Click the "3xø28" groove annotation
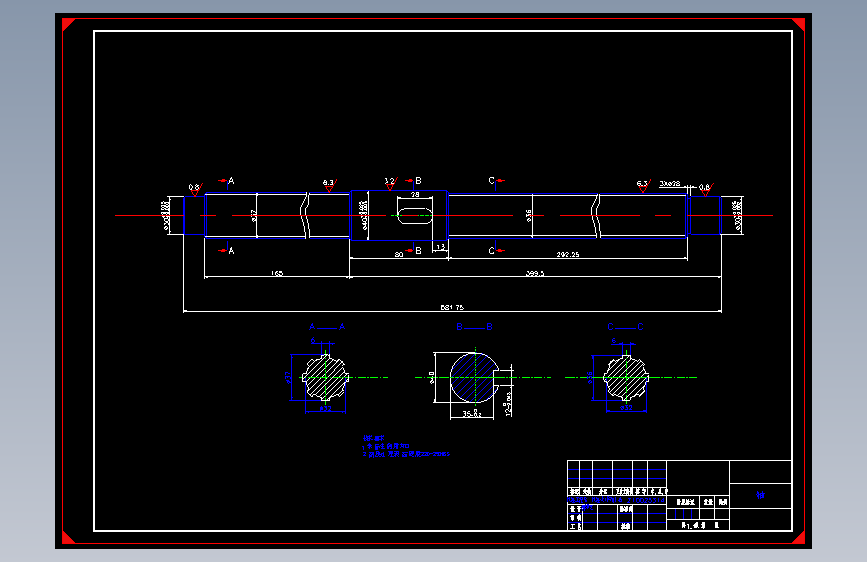Image resolution: width=867 pixels, height=562 pixels. (x=670, y=183)
